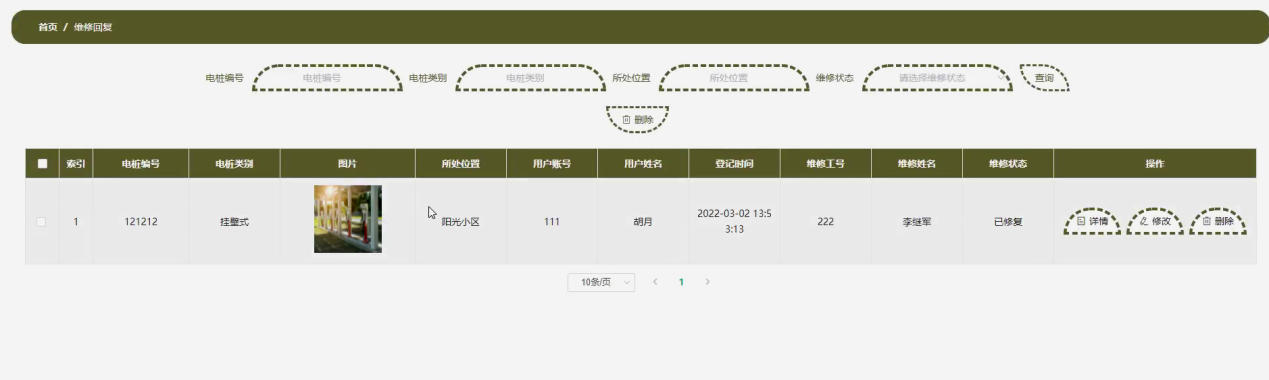
Task: Select the 挂壁式 cell
Action: (234, 222)
